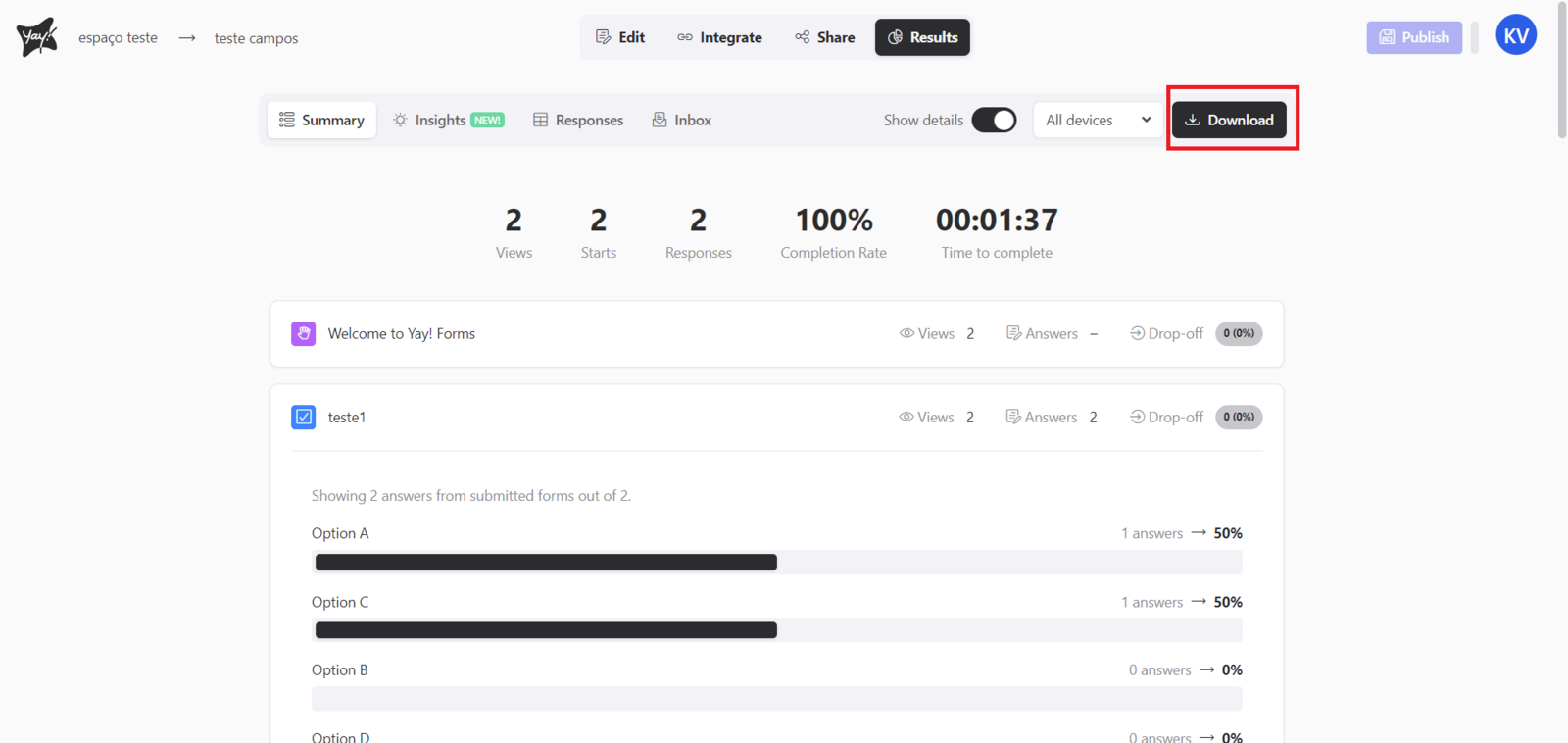Screen dimensions: 1568x743
Task: Click the Answers icon in teste1 row
Action: (1013, 418)
